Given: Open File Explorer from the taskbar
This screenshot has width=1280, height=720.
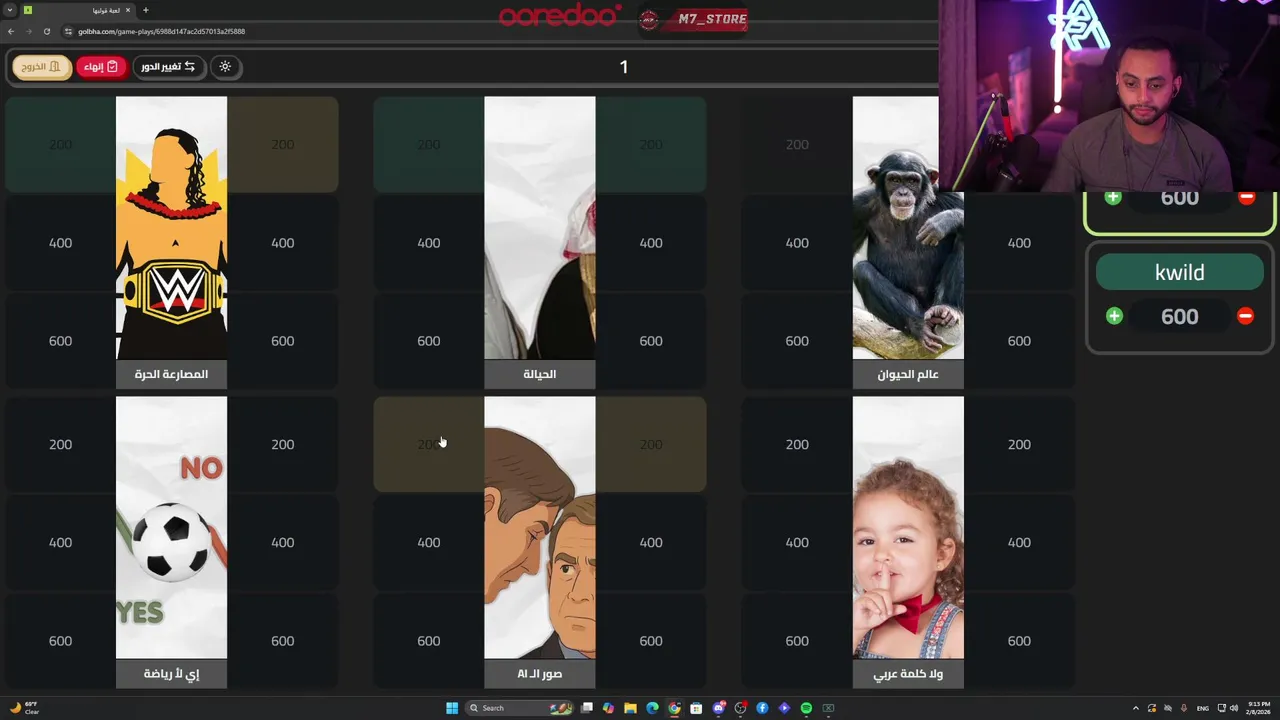Looking at the screenshot, I should point(630,708).
